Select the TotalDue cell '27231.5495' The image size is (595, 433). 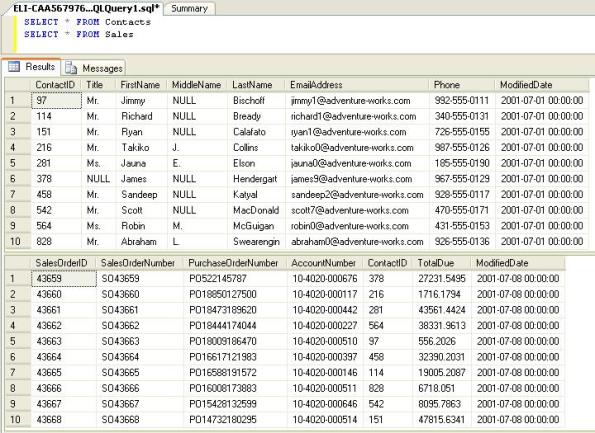click(x=441, y=279)
